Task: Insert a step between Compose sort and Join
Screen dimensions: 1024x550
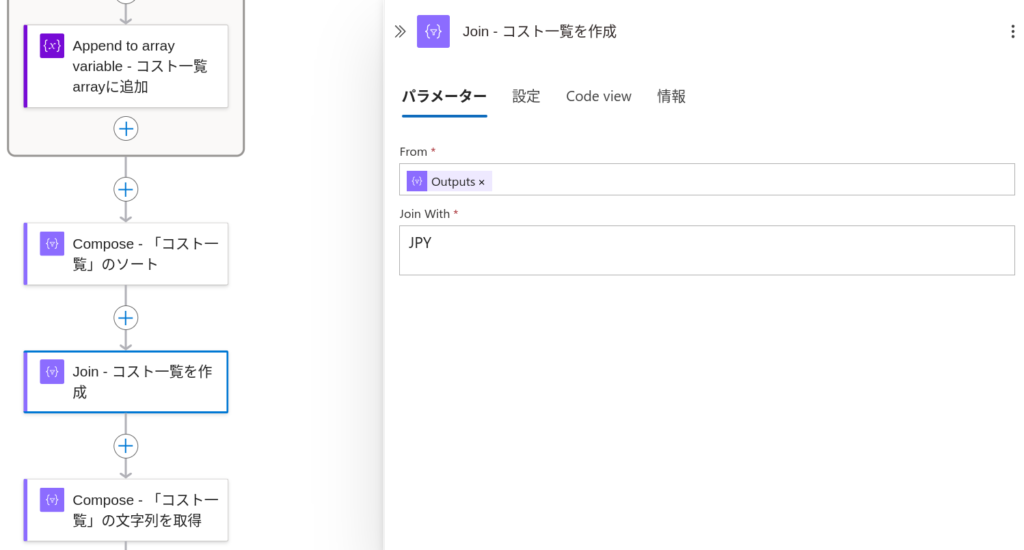Action: pos(126,318)
